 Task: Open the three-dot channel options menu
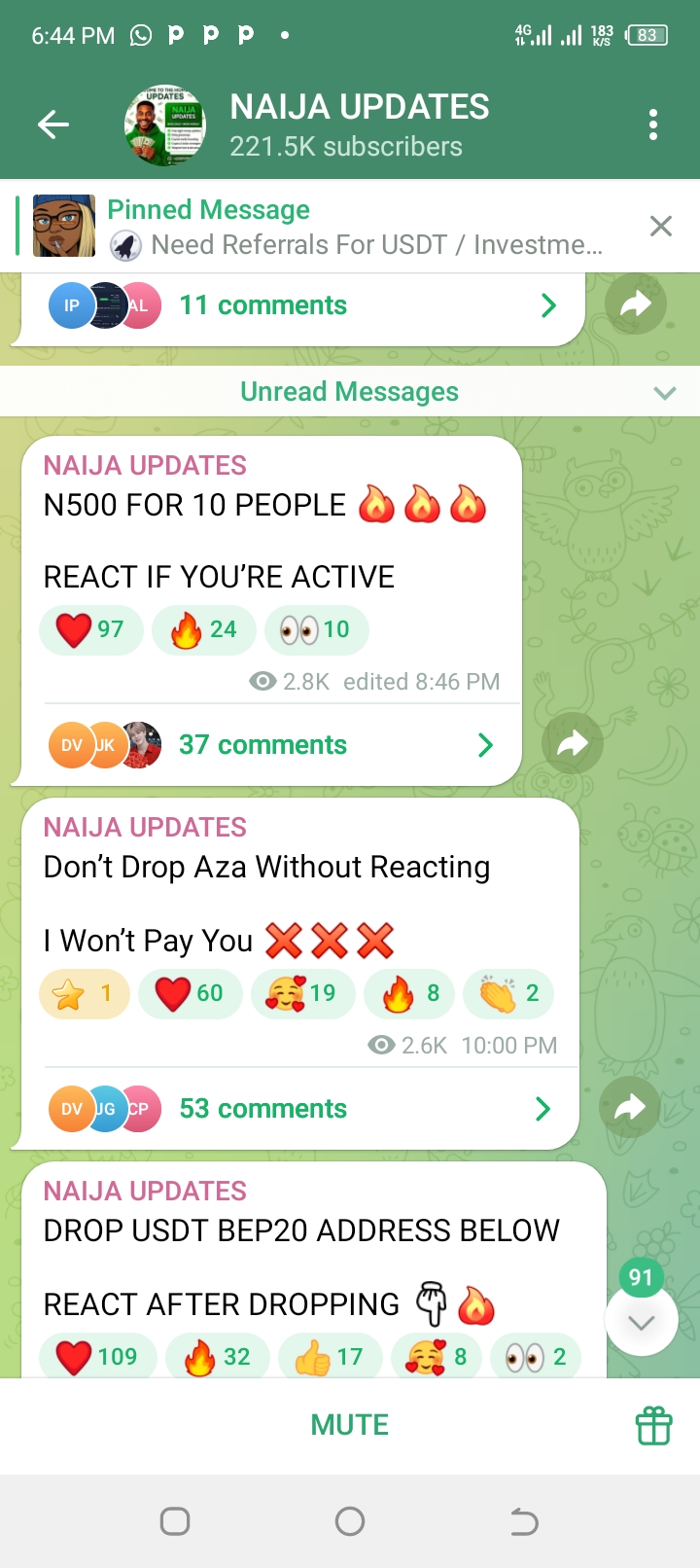[x=653, y=125]
